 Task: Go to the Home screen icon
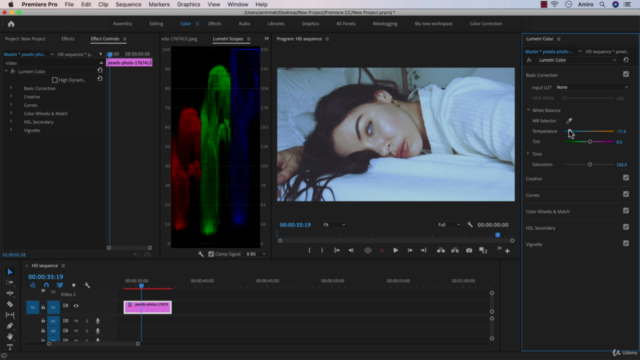11,24
